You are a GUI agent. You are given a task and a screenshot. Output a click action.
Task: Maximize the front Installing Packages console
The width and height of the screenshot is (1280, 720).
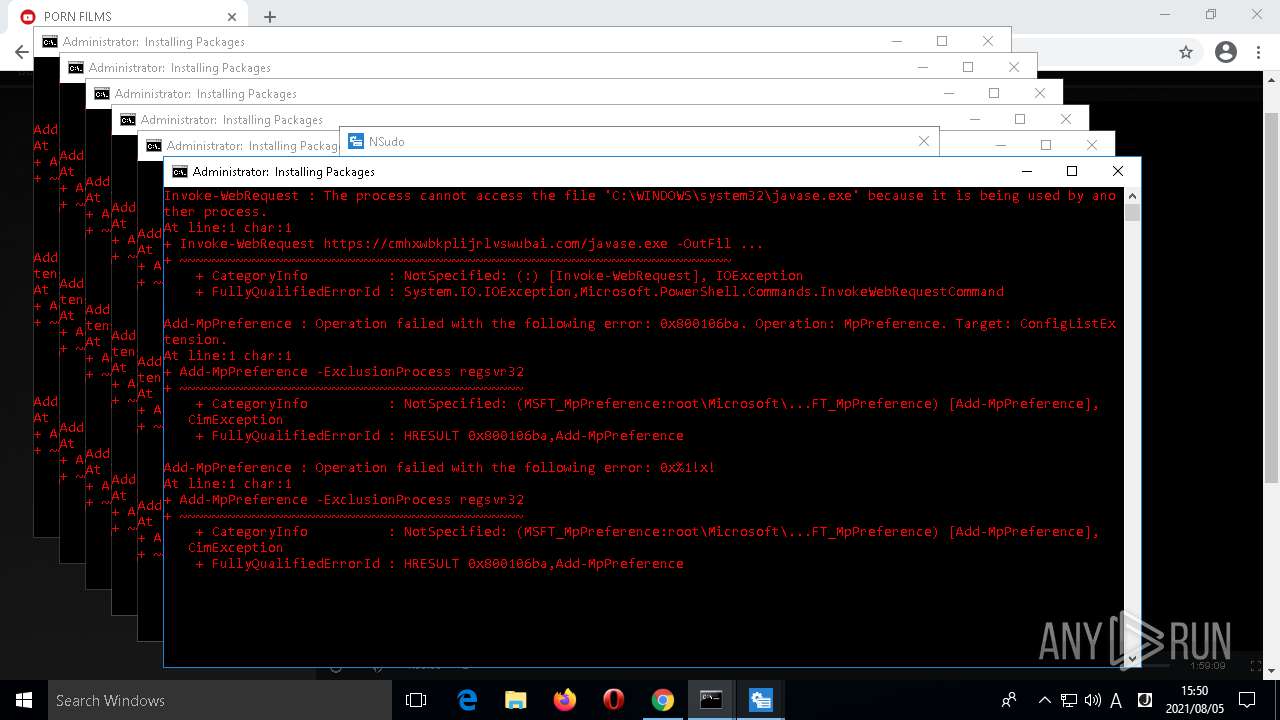pos(1072,171)
